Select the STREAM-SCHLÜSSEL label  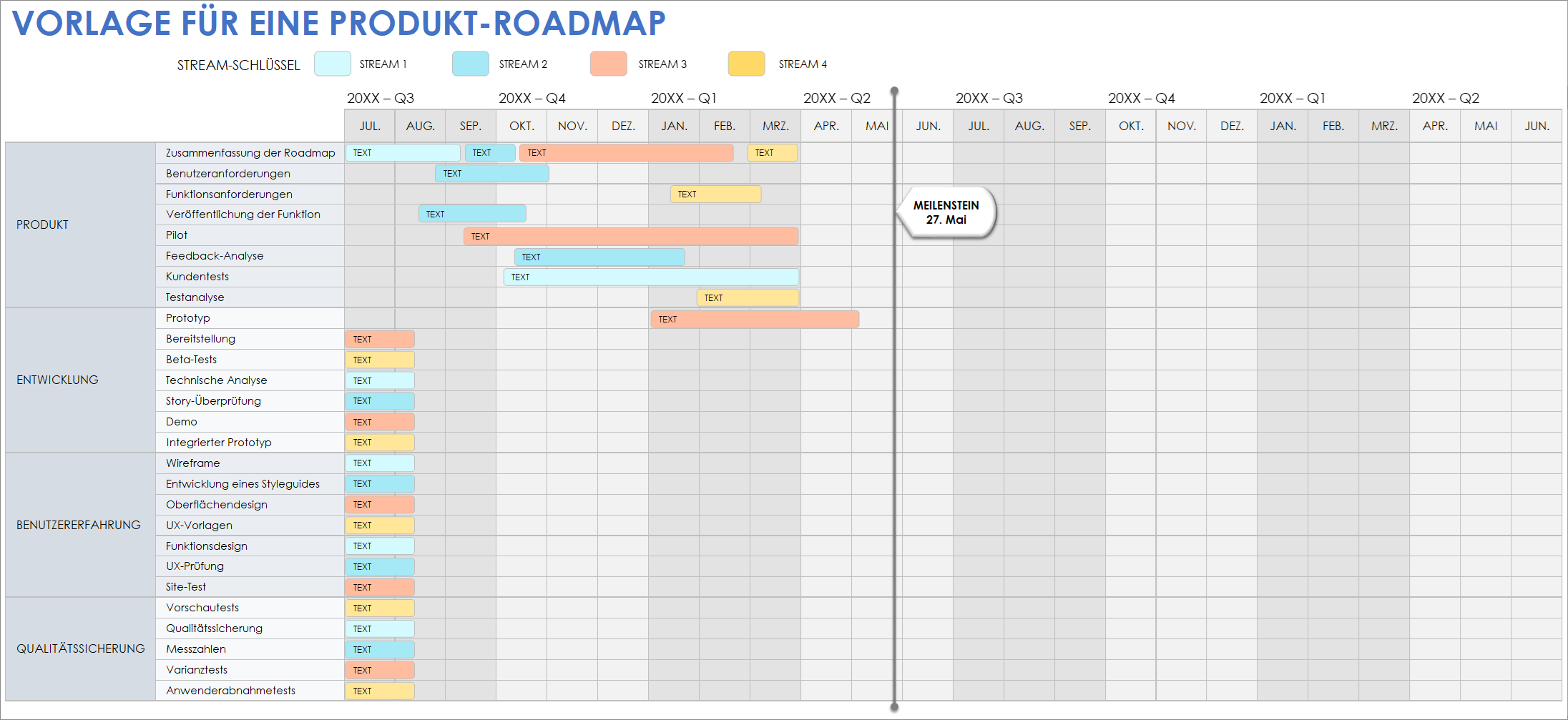pyautogui.click(x=238, y=65)
